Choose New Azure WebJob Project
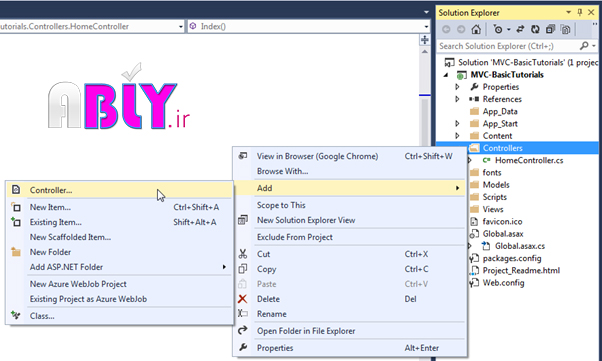Viewport: 602px width, 361px height. click(119, 284)
